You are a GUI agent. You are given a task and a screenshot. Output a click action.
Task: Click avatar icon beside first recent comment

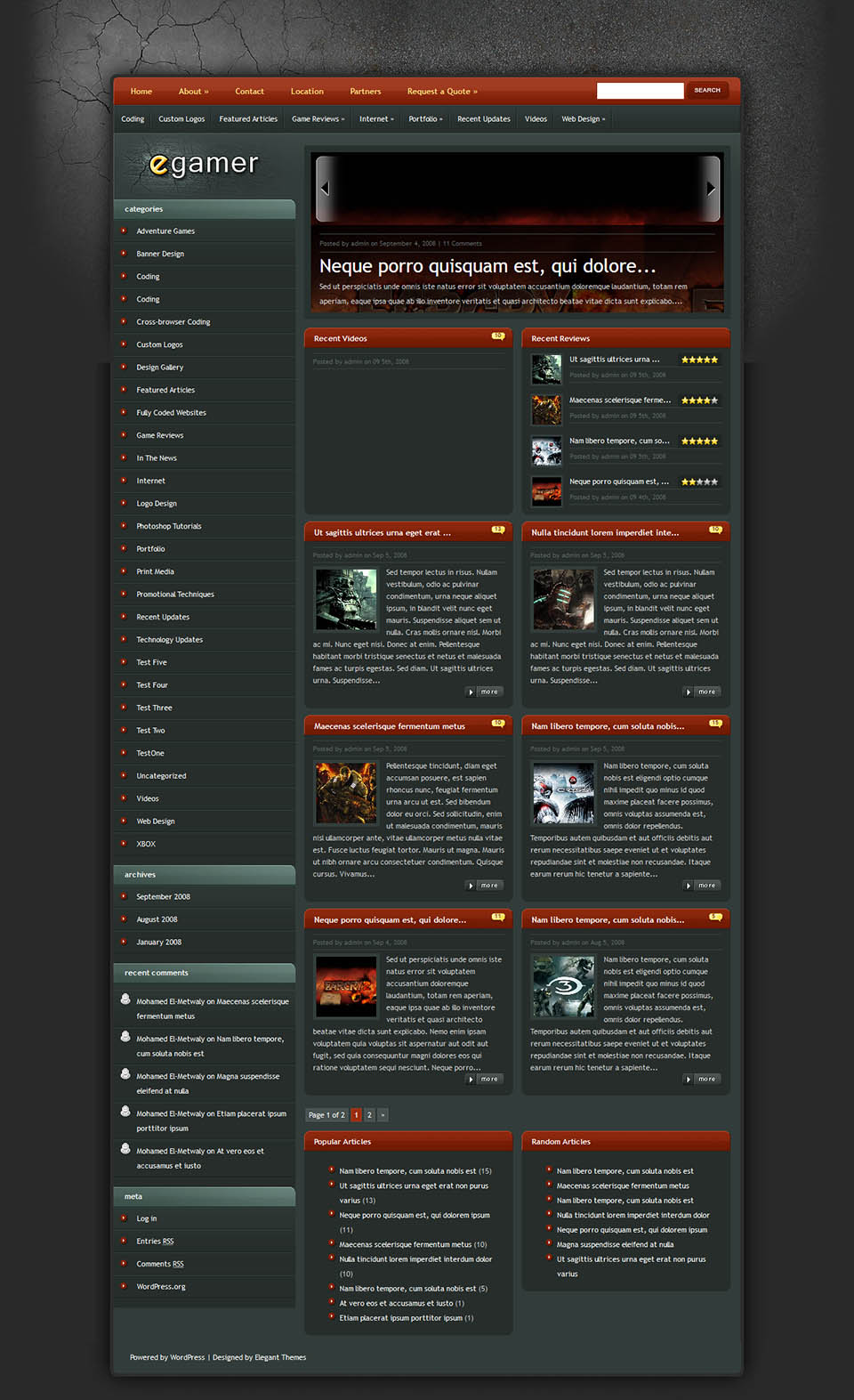(125, 999)
